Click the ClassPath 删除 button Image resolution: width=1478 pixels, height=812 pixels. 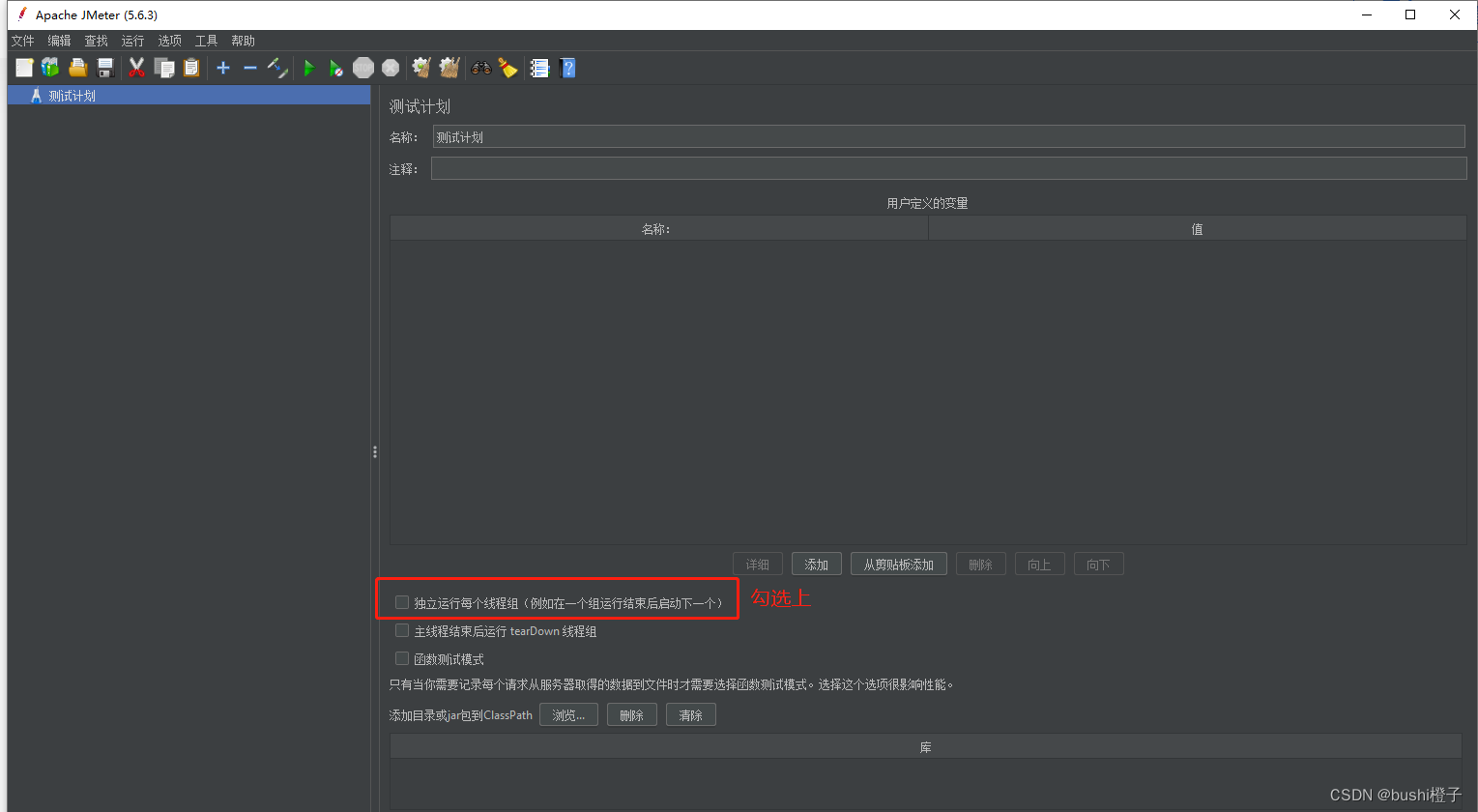coord(632,715)
